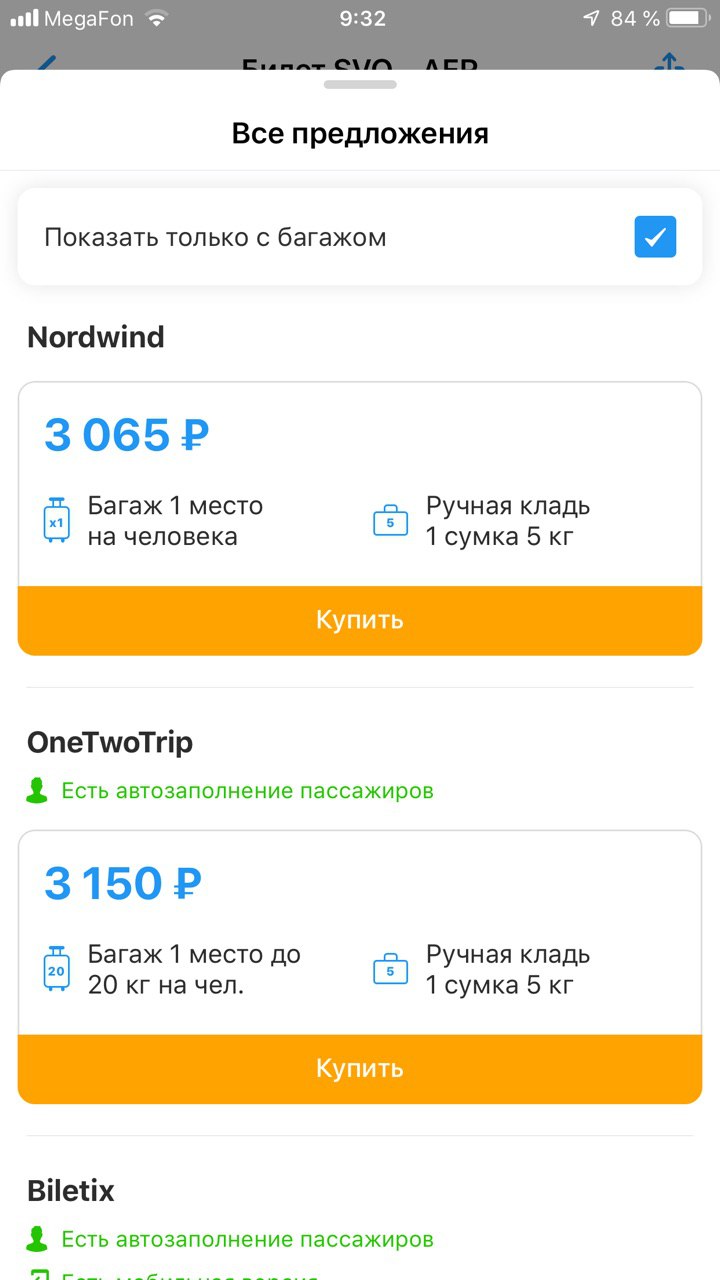The width and height of the screenshot is (720, 1280).
Task: Tap the Nordwind hand luggage bag icon
Action: 390,521
